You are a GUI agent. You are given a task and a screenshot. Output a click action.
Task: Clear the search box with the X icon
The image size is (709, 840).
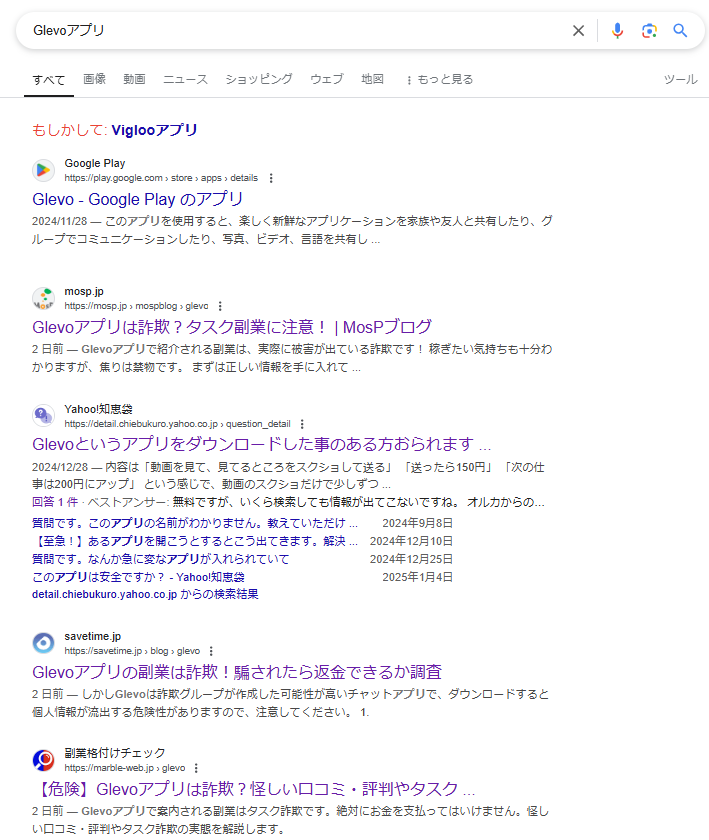click(x=578, y=31)
